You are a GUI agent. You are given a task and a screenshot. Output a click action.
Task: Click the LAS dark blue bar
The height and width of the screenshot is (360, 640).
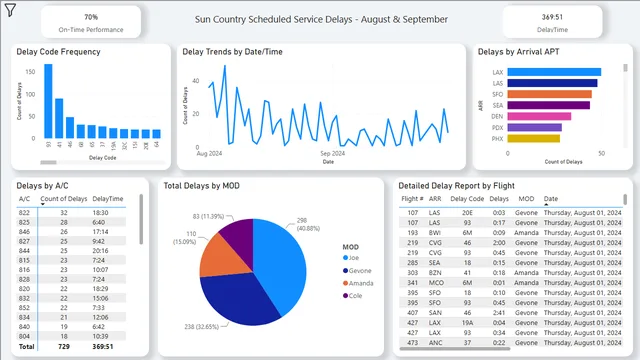pos(552,83)
